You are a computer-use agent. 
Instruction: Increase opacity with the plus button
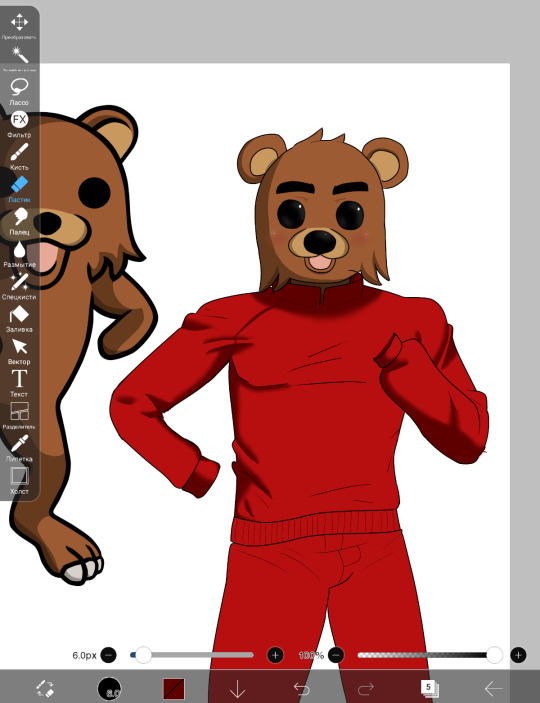click(x=518, y=655)
